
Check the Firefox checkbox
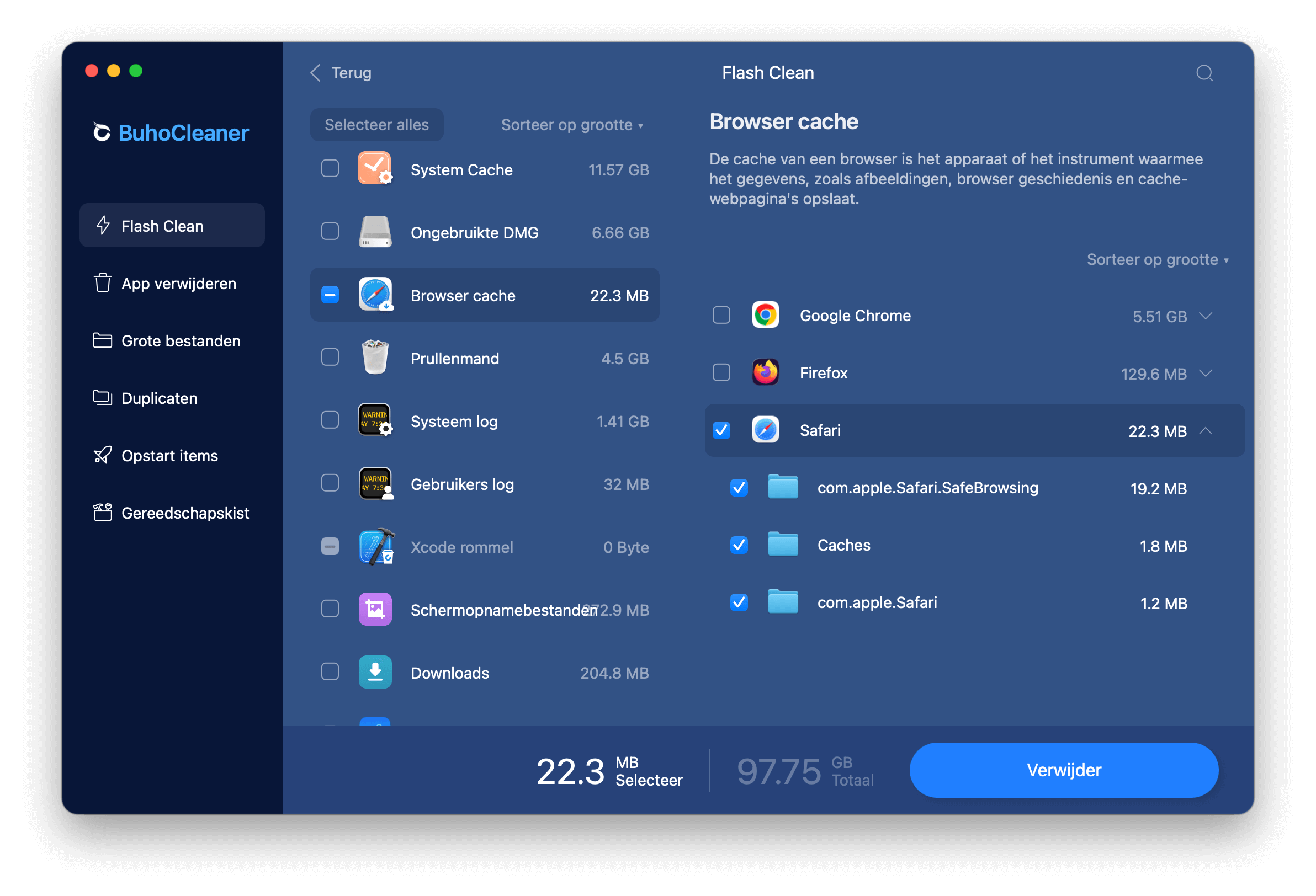pyautogui.click(x=721, y=372)
